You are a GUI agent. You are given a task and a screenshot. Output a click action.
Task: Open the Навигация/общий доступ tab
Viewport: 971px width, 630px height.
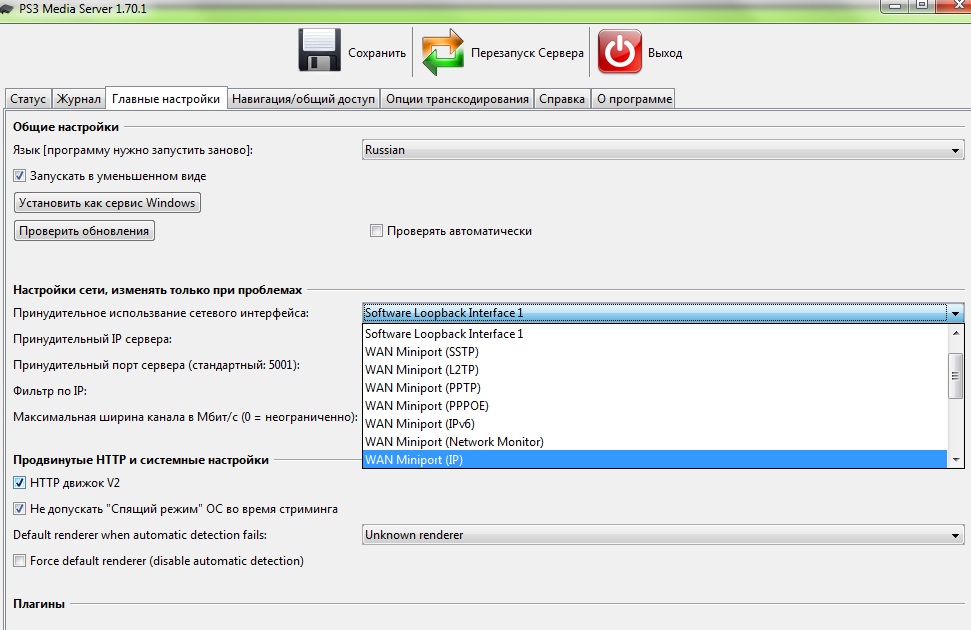point(303,99)
